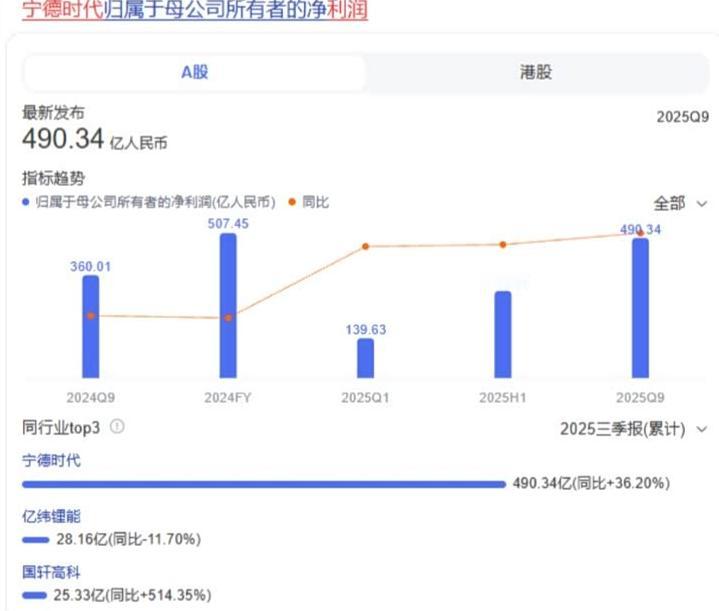Click the 28.16亿(同比-11.70%) value text
The width and height of the screenshot is (719, 611).
(129, 539)
